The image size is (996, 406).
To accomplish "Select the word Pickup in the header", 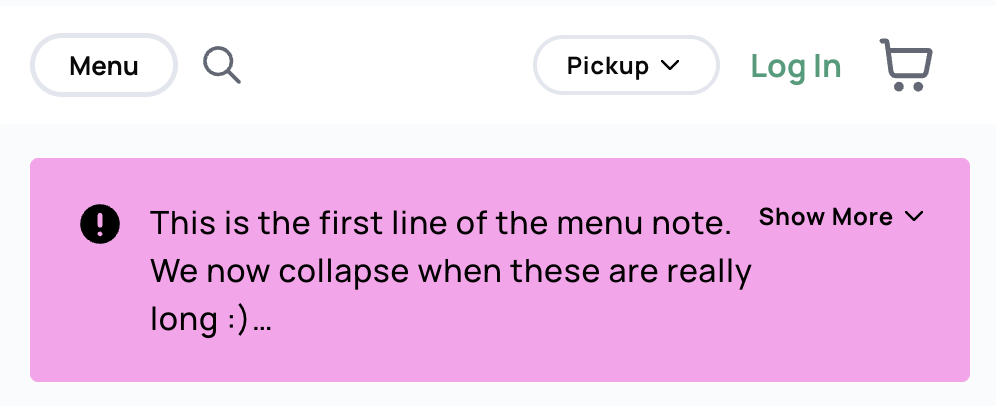I will point(608,66).
